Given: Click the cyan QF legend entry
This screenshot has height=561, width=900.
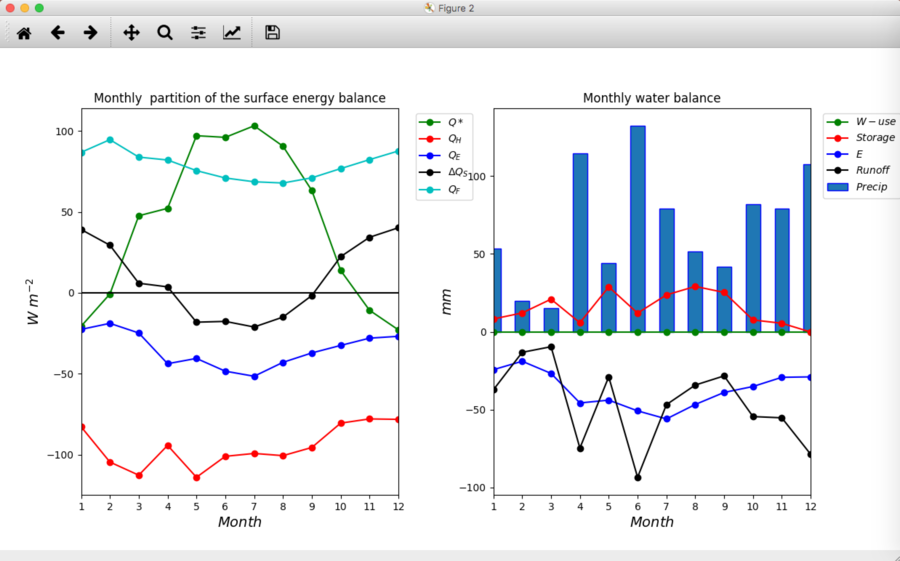Looking at the screenshot, I should [x=444, y=189].
